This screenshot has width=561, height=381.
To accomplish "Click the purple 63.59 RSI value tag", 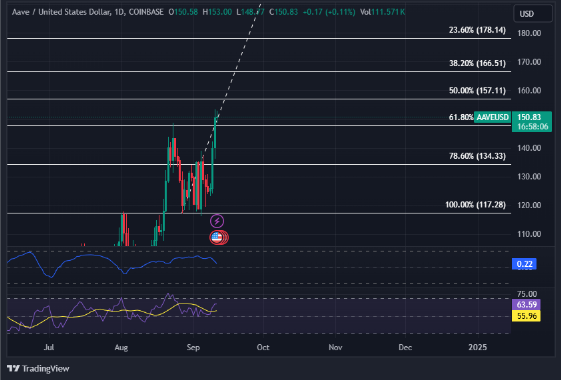I will 526,304.
